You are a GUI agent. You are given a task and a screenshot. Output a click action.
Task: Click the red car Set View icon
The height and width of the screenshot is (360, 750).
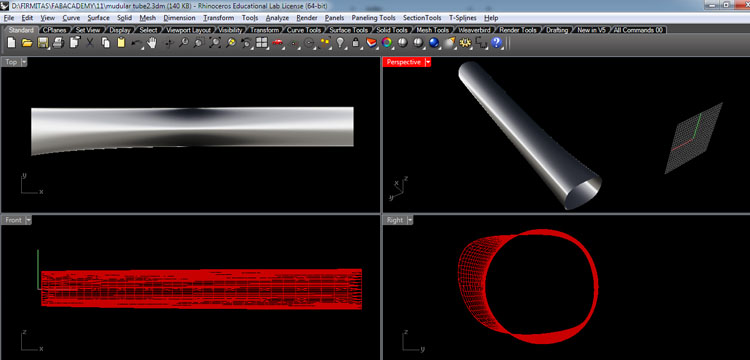[277, 43]
